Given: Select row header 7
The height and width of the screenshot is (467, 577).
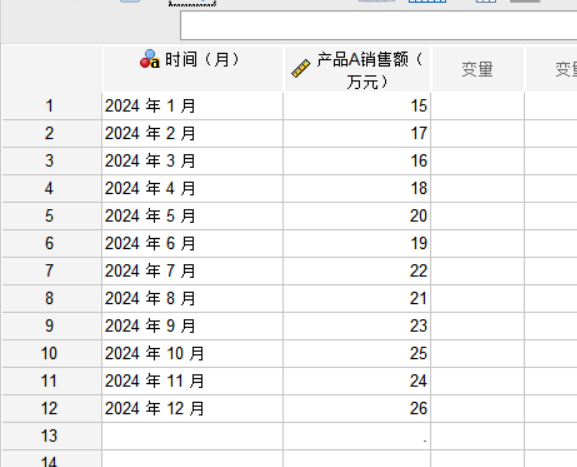Looking at the screenshot, I should coord(52,271).
